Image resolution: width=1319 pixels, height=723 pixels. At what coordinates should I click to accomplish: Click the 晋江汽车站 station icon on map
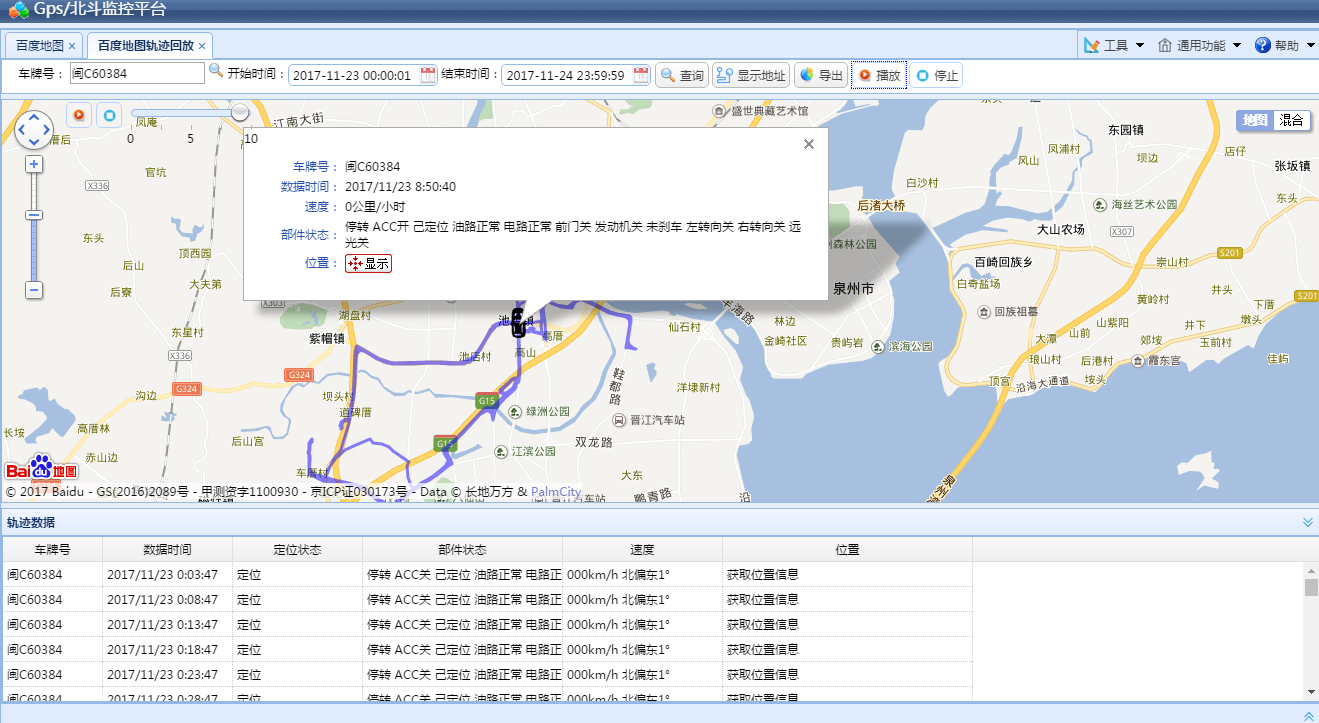tap(619, 420)
